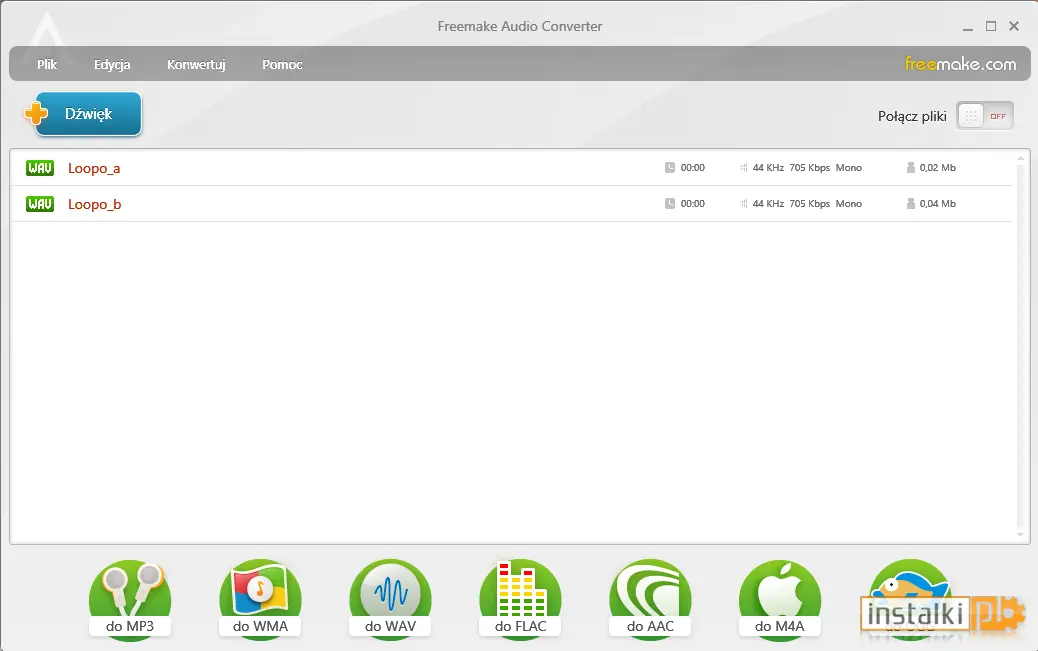Select the Loopo_a file name
This screenshot has height=651, width=1038.
94,168
